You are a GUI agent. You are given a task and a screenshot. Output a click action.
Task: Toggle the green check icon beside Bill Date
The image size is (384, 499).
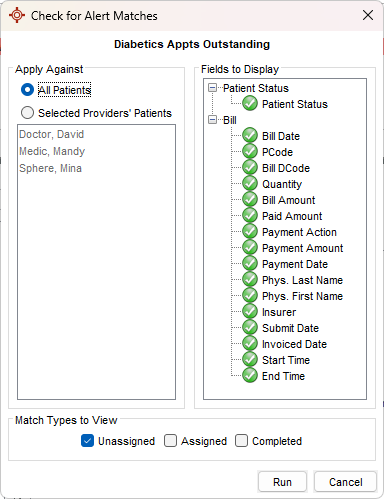click(x=250, y=136)
